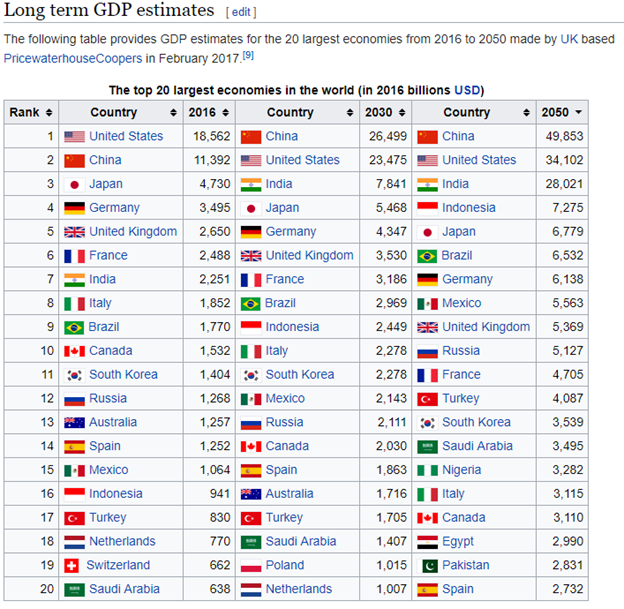The image size is (624, 609).
Task: Click the Switzerland flag icon
Action: (74, 565)
